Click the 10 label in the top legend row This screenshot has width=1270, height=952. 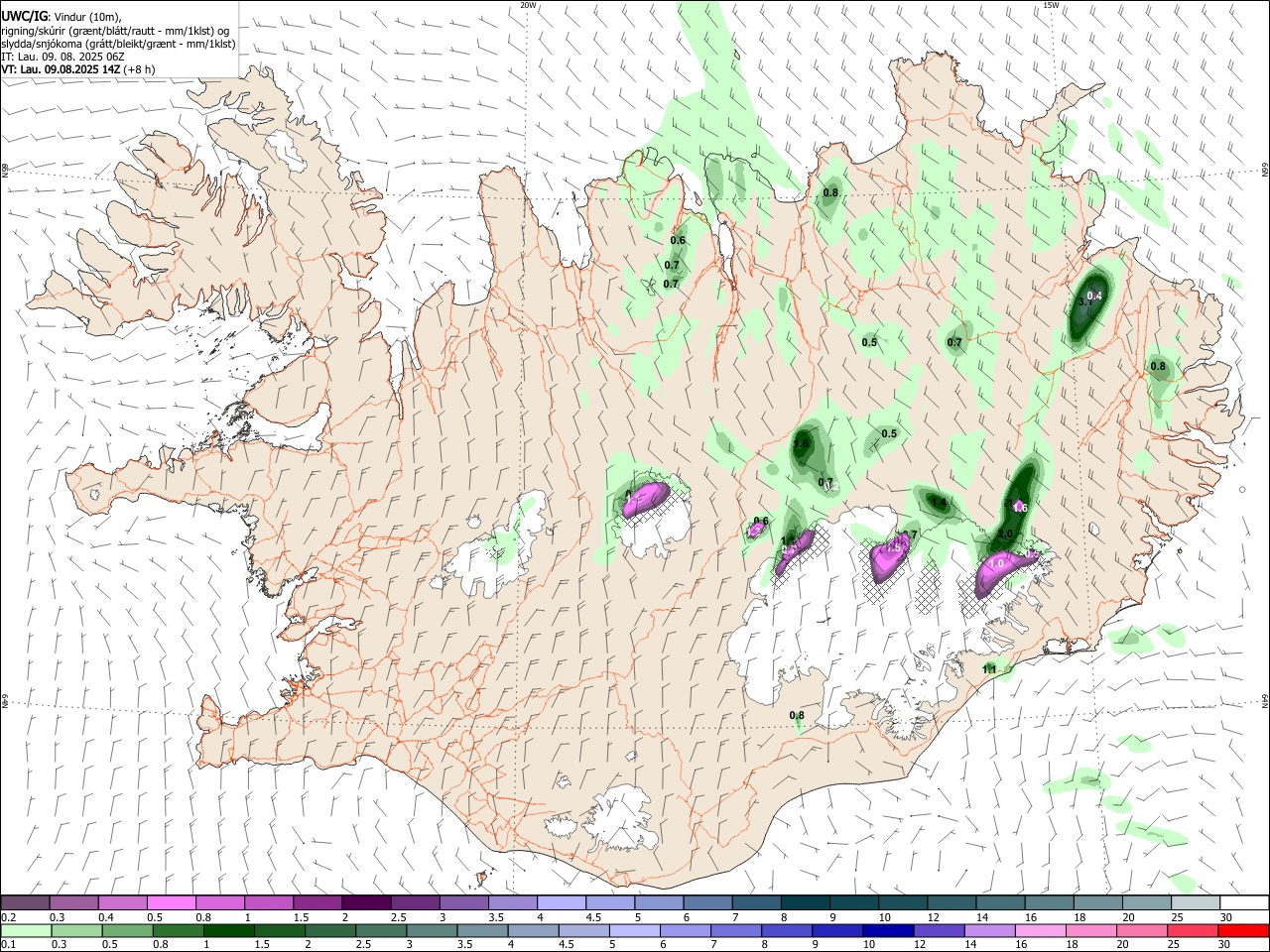884,917
